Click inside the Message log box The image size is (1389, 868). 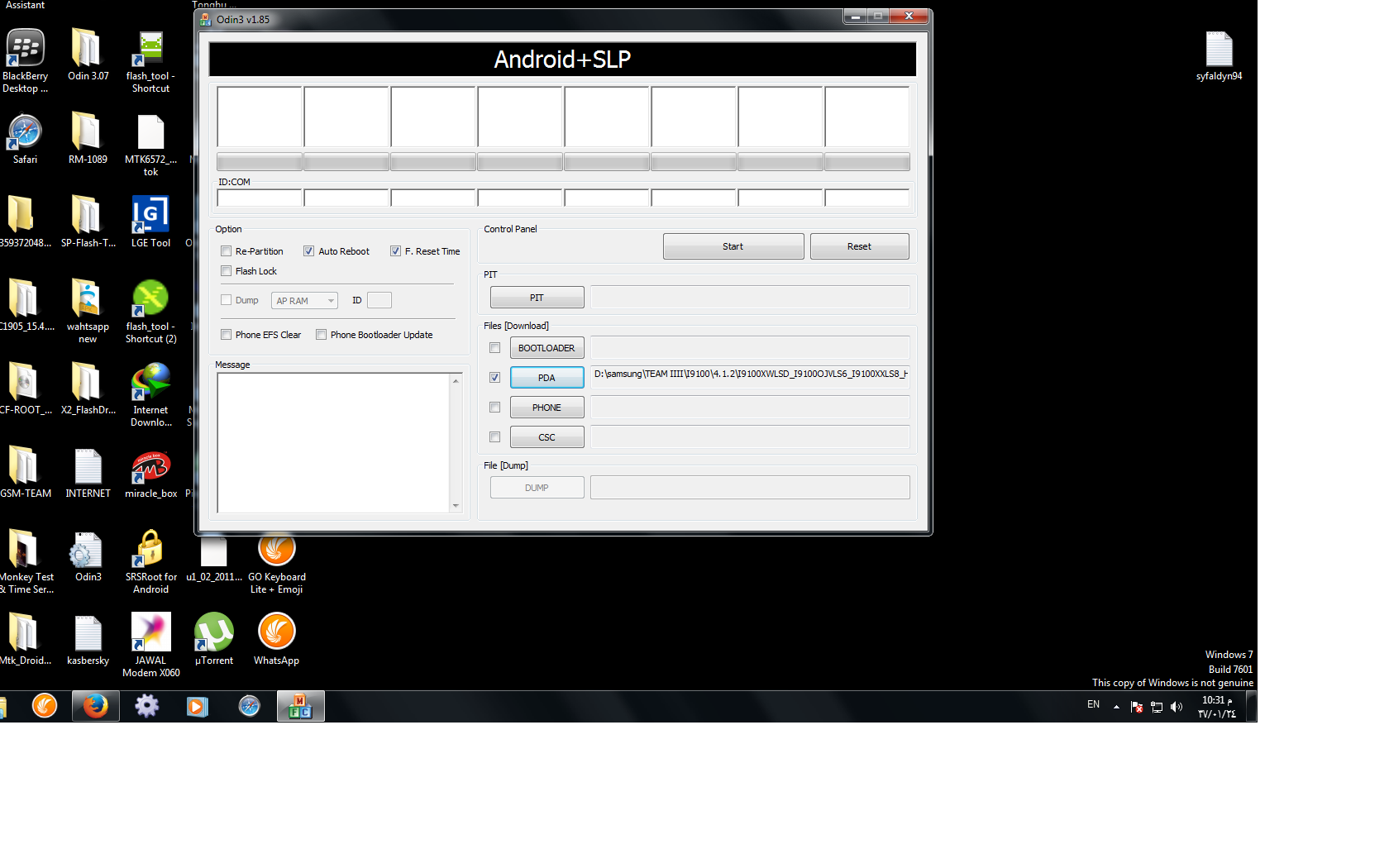(333, 442)
